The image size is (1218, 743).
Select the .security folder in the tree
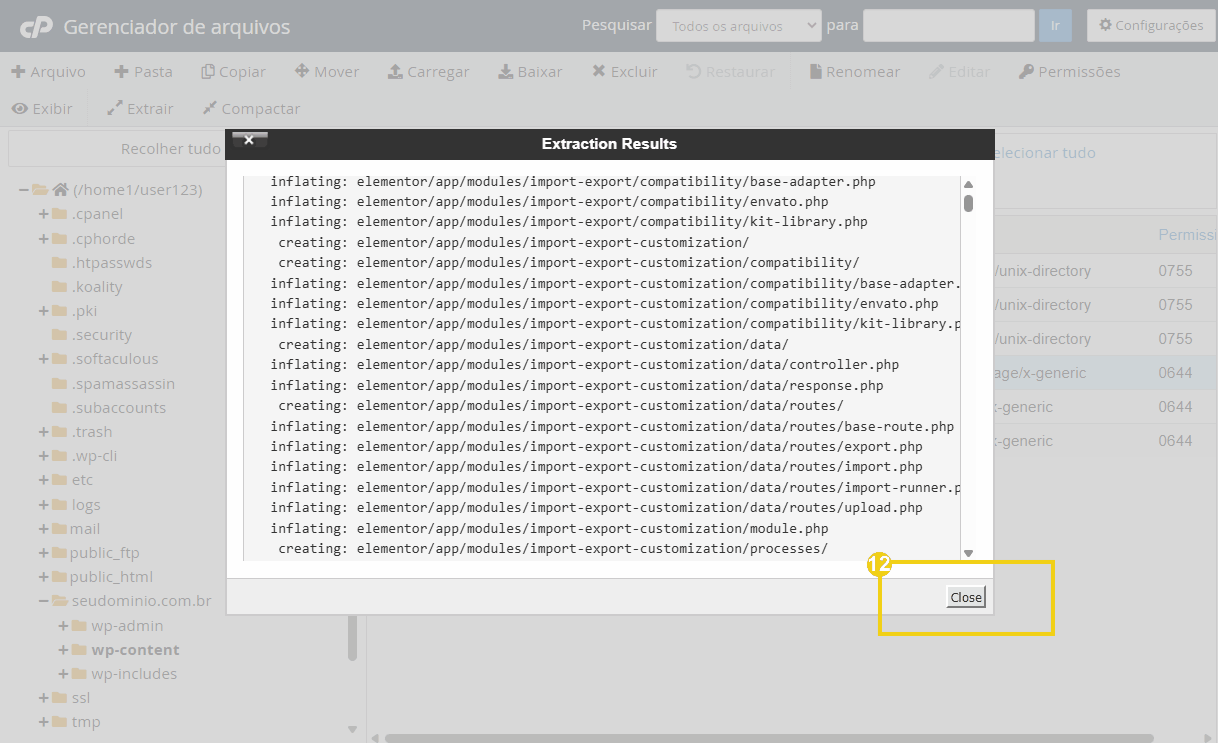(101, 335)
